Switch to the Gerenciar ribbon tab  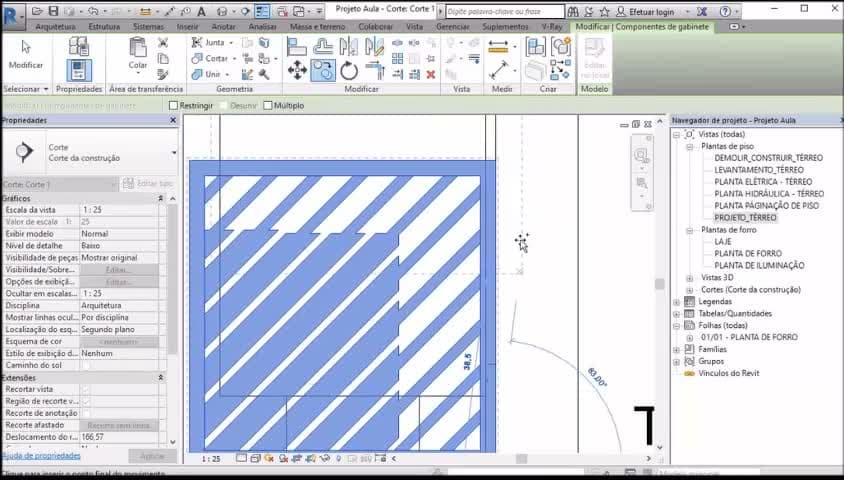(x=453, y=26)
